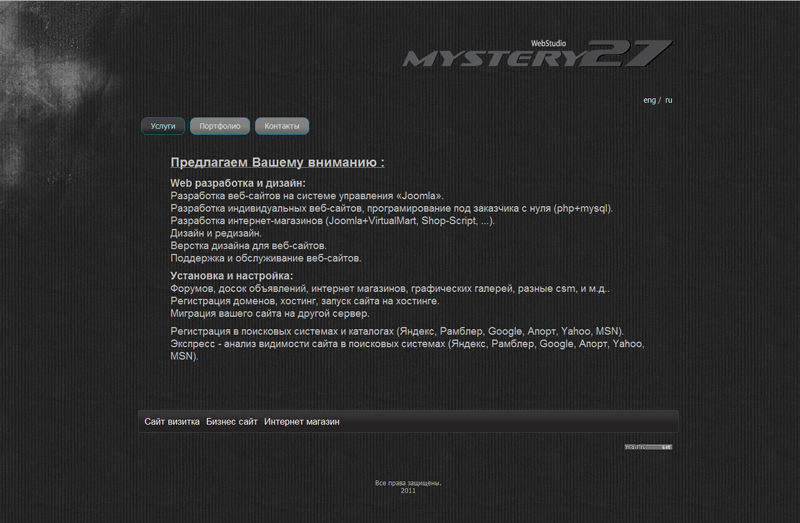The width and height of the screenshot is (800, 523).
Task: Click the heading Предлагаем Вашему вниманию
Action: (277, 162)
